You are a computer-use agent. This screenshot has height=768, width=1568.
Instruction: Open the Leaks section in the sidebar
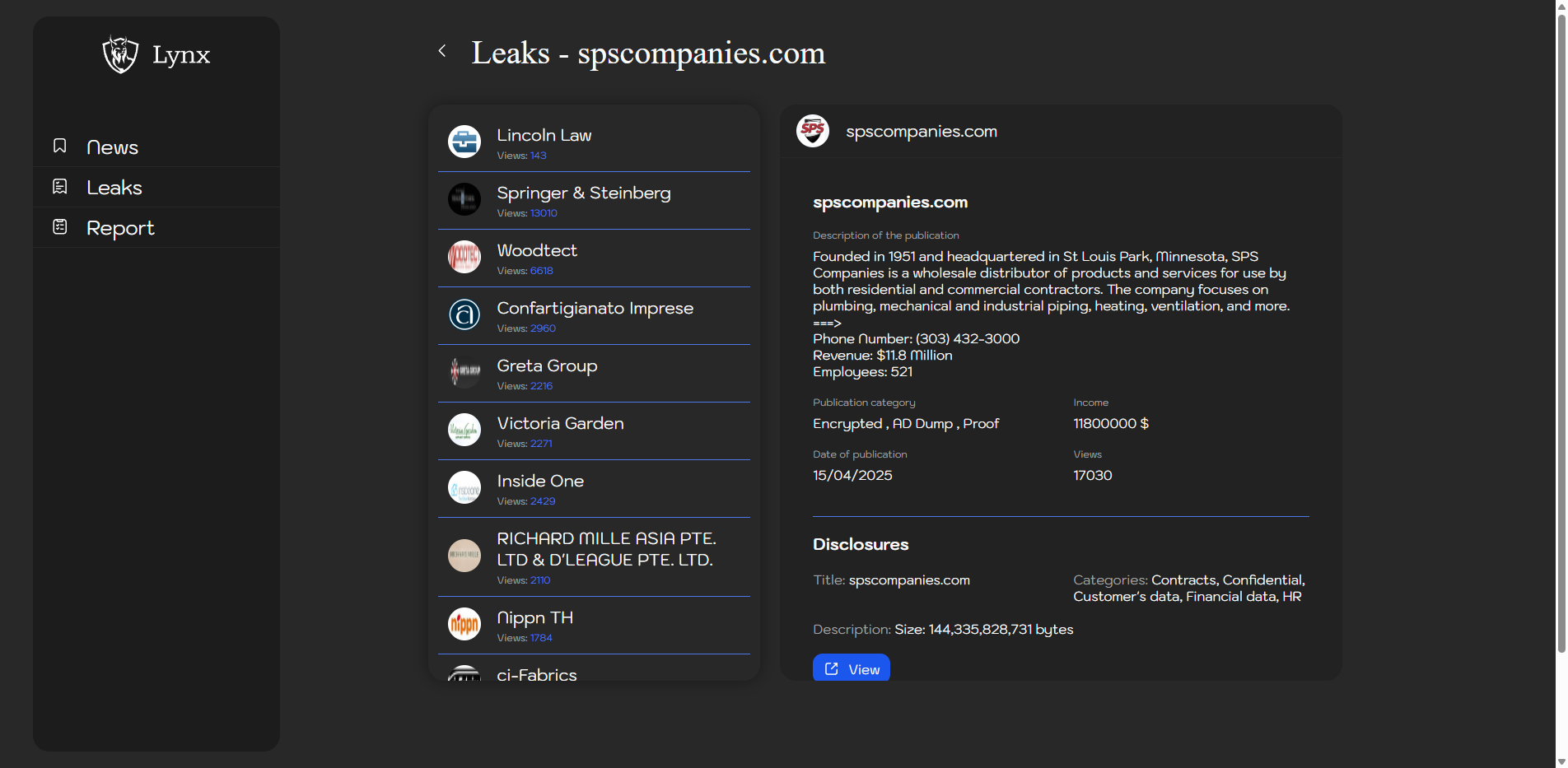[x=114, y=188]
